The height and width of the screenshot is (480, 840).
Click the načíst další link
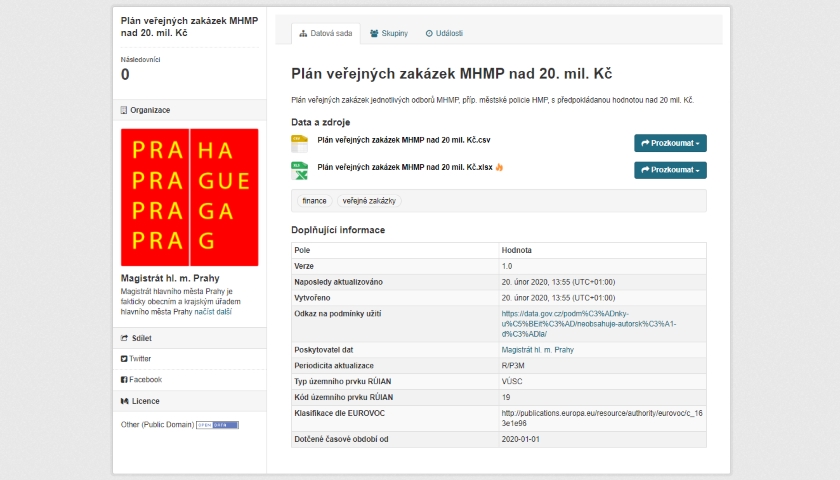(213, 312)
